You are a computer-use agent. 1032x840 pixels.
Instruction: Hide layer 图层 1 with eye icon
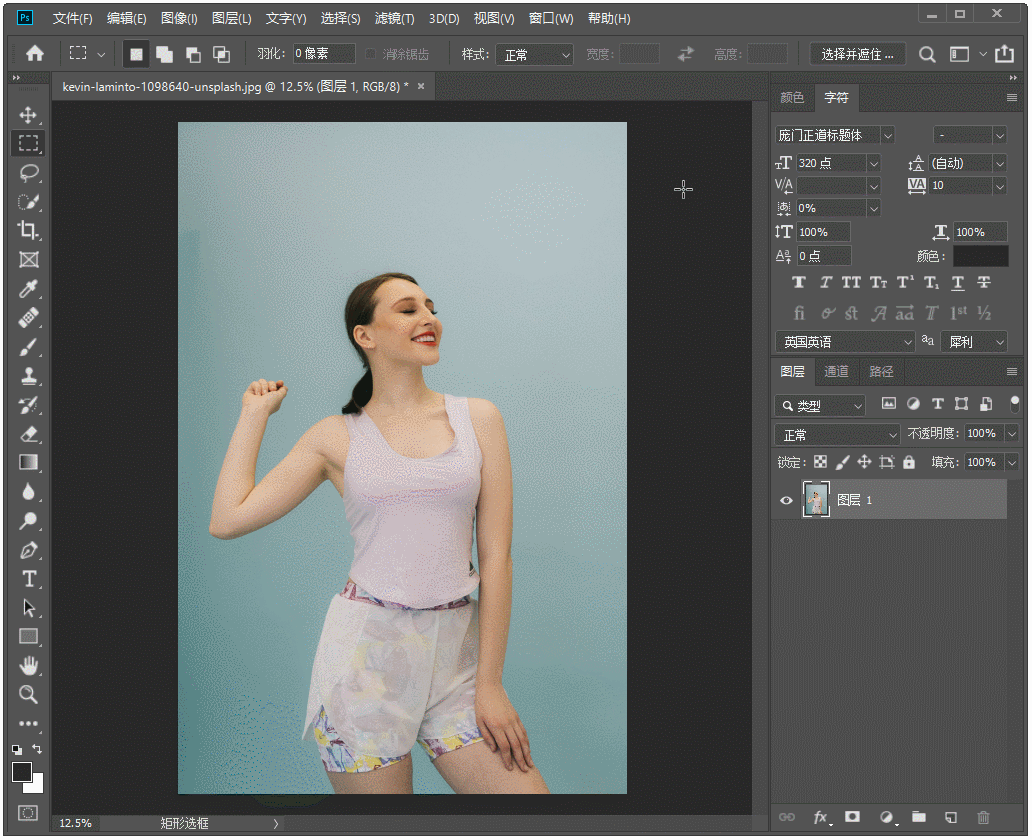(x=787, y=500)
